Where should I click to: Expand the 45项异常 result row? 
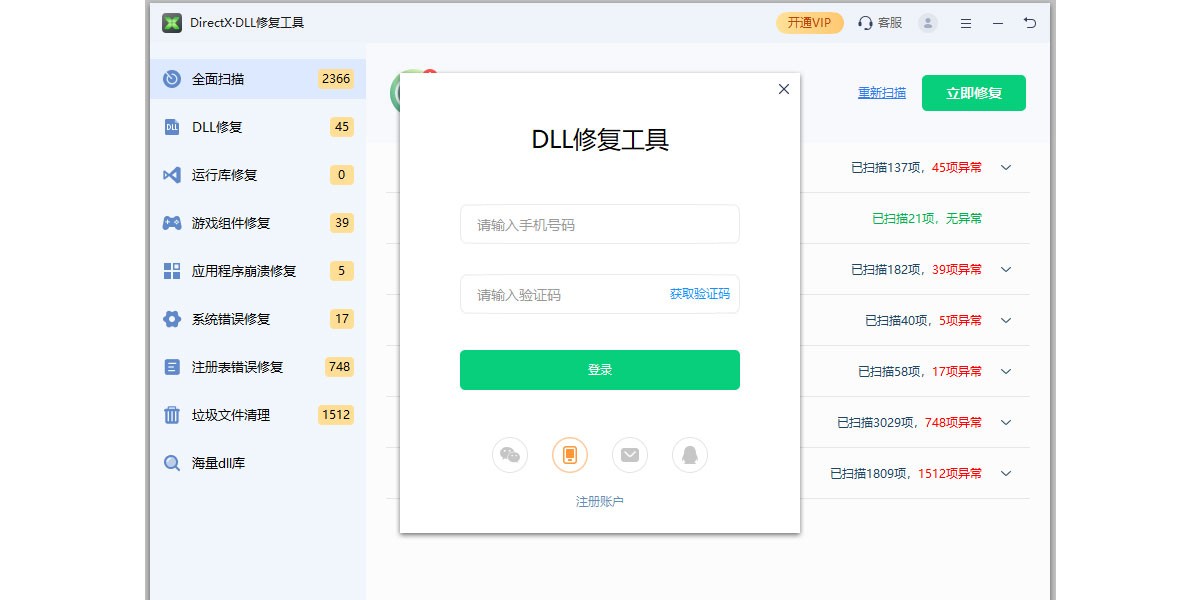(1007, 168)
